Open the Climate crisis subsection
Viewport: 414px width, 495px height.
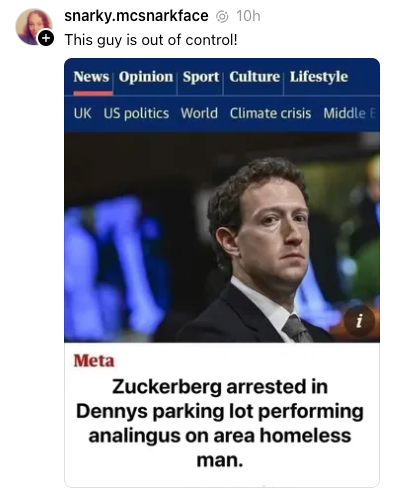point(270,113)
